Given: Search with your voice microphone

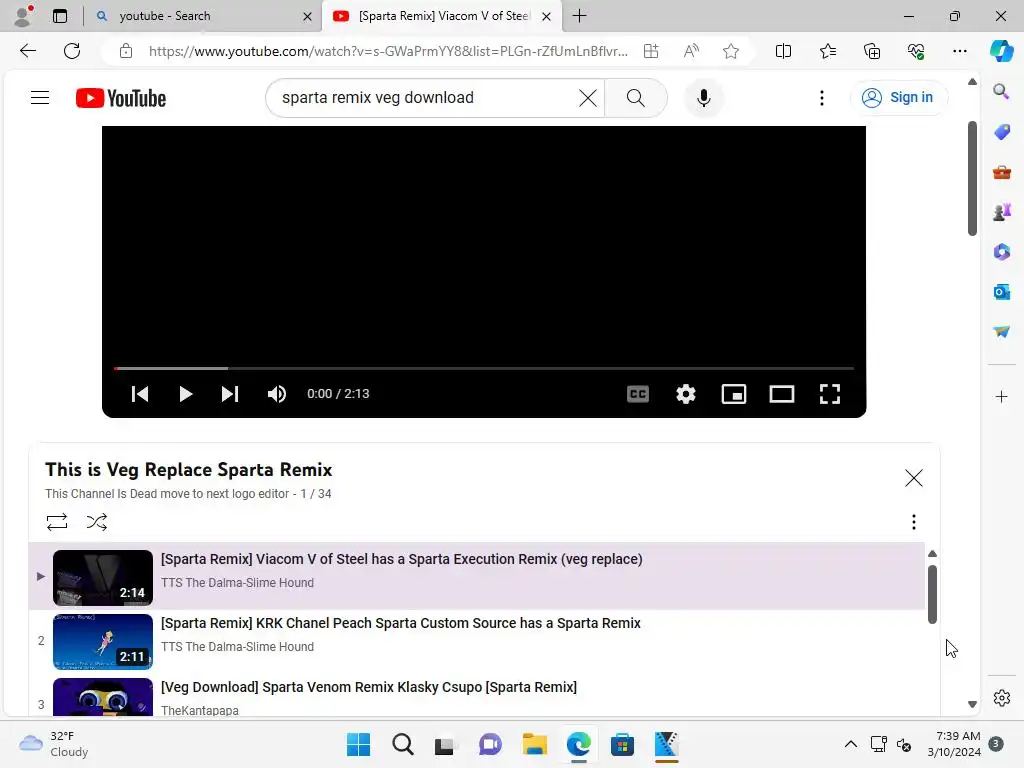Looking at the screenshot, I should click(x=703, y=98).
